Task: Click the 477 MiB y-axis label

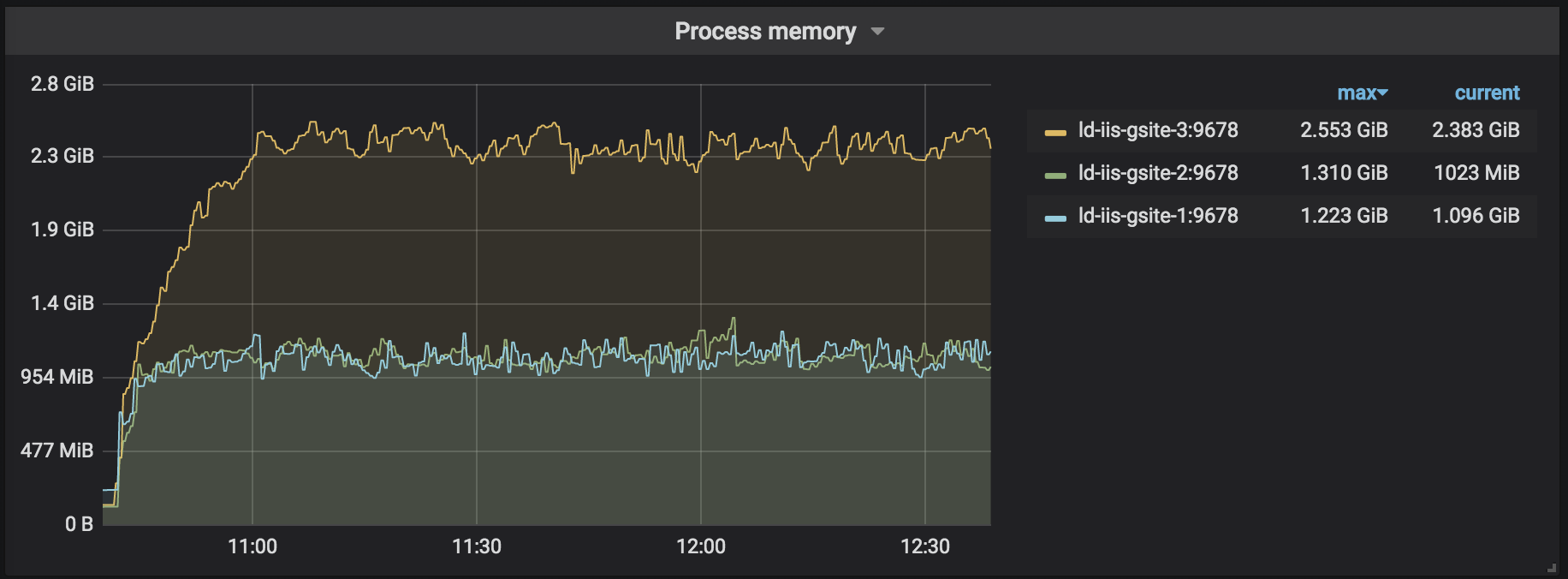Action: coord(57,451)
